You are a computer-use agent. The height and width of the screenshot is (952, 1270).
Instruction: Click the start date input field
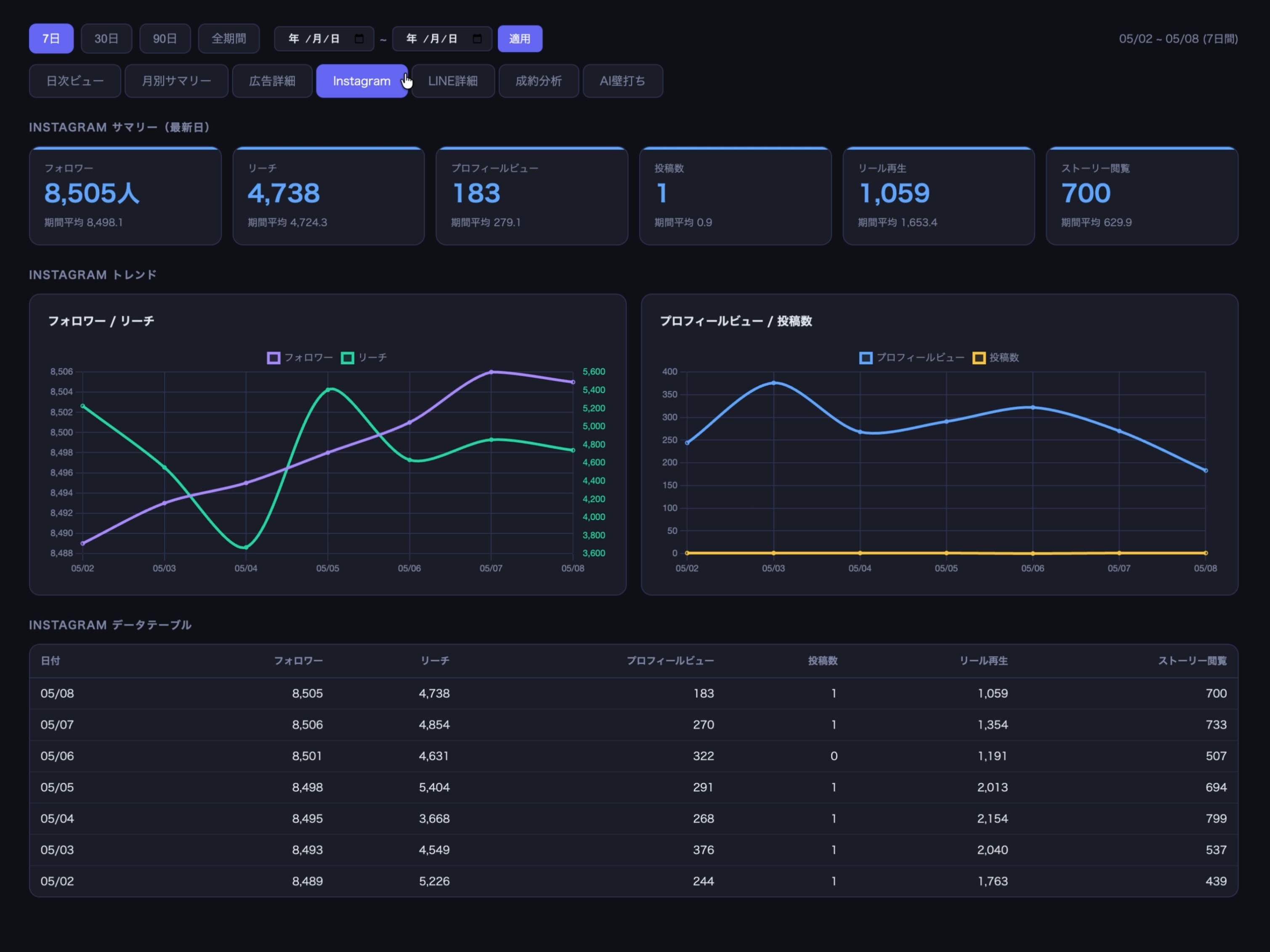324,38
